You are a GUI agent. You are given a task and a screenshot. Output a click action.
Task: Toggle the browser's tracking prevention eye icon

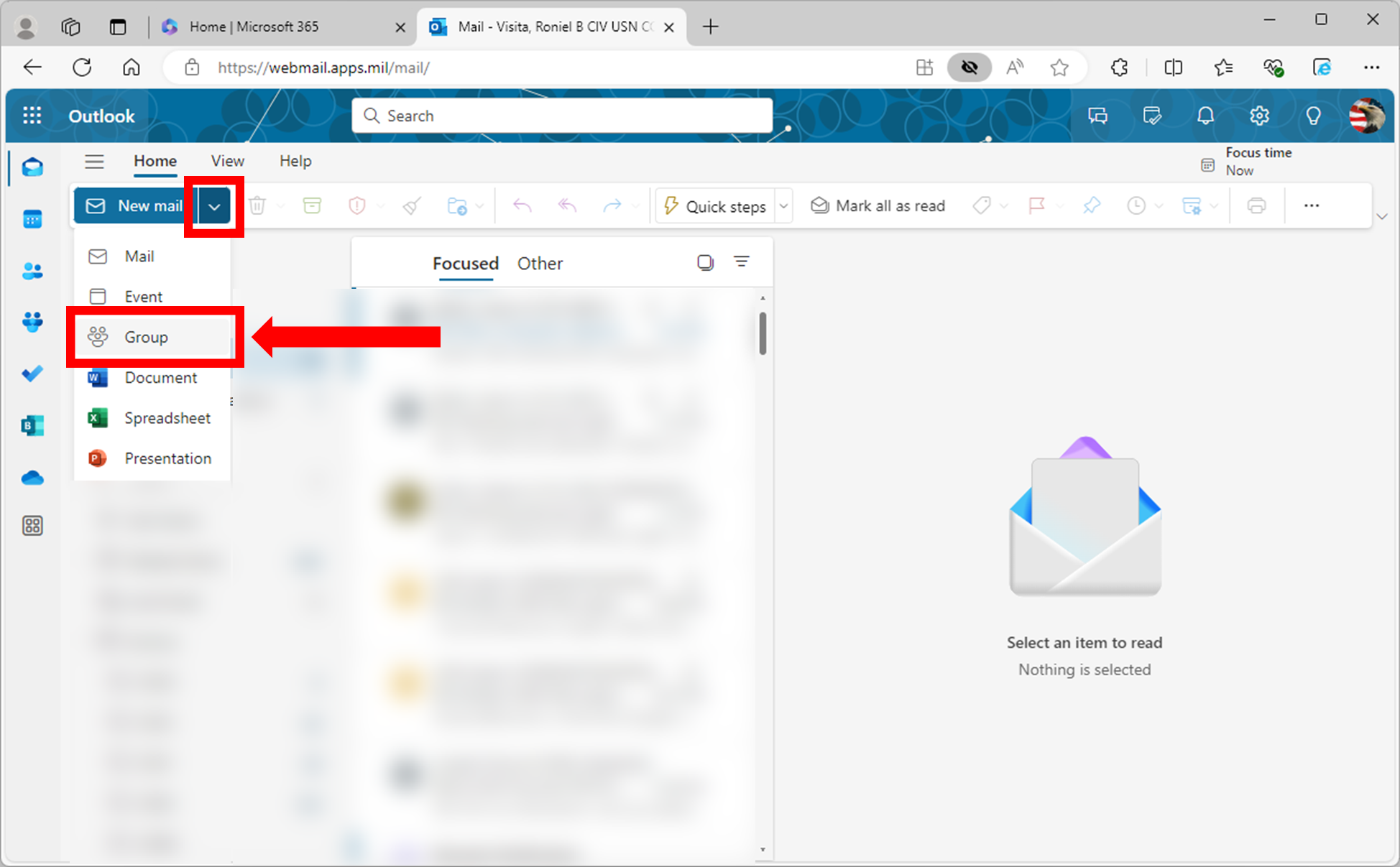970,67
